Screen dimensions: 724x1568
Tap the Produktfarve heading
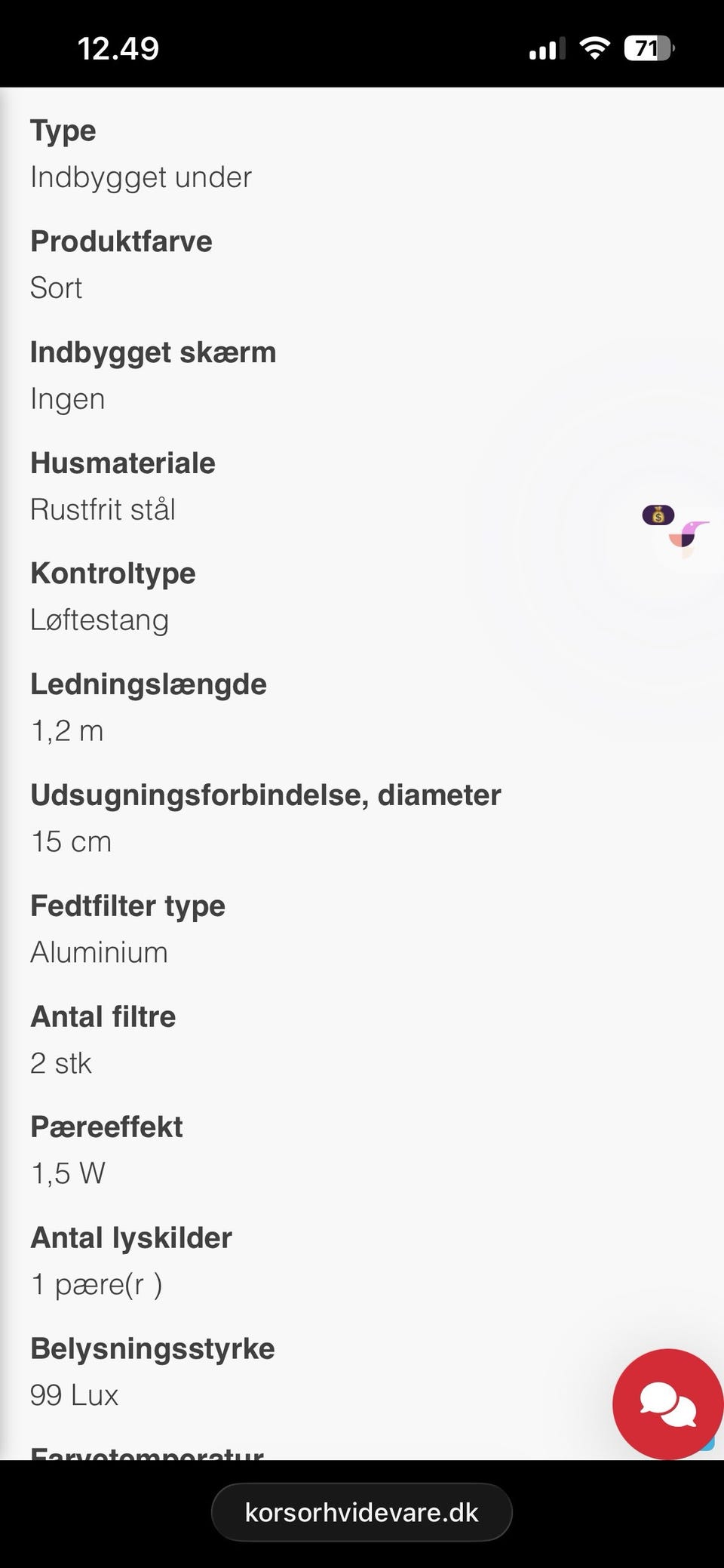(121, 241)
